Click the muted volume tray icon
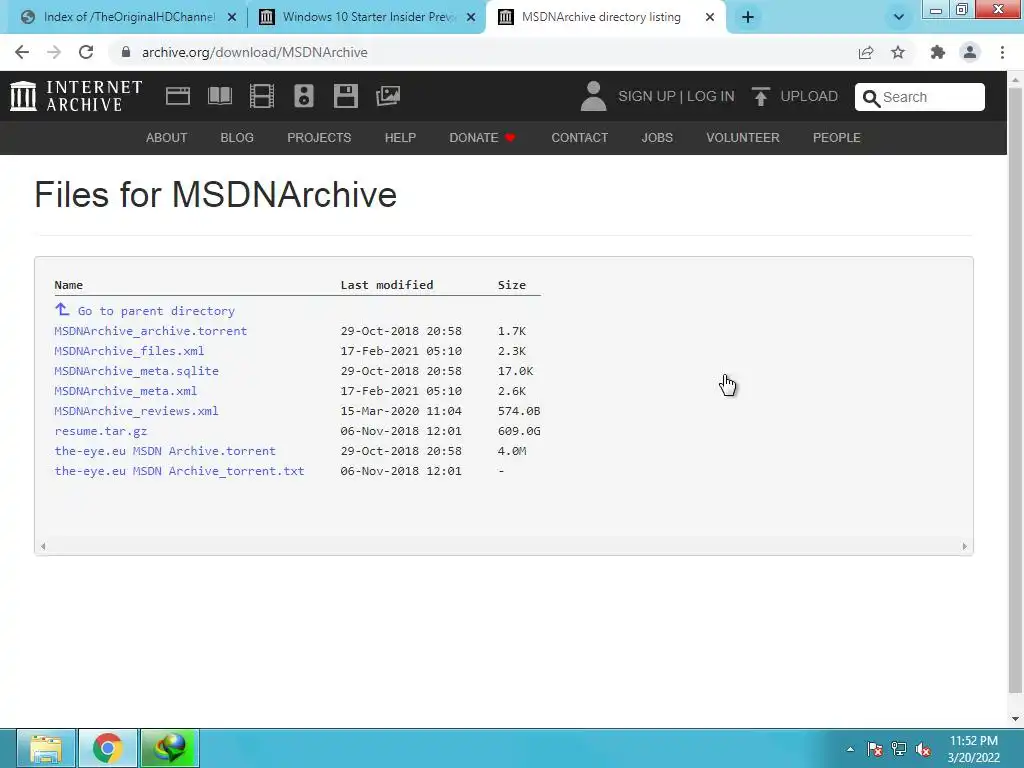The width and height of the screenshot is (1024, 768). (923, 749)
